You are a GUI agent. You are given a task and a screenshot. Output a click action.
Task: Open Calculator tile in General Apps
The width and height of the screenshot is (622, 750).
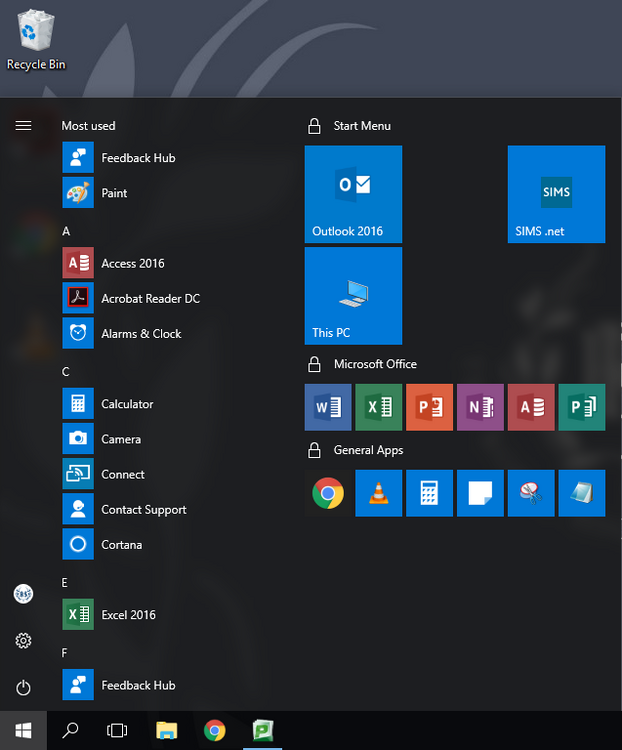429,493
